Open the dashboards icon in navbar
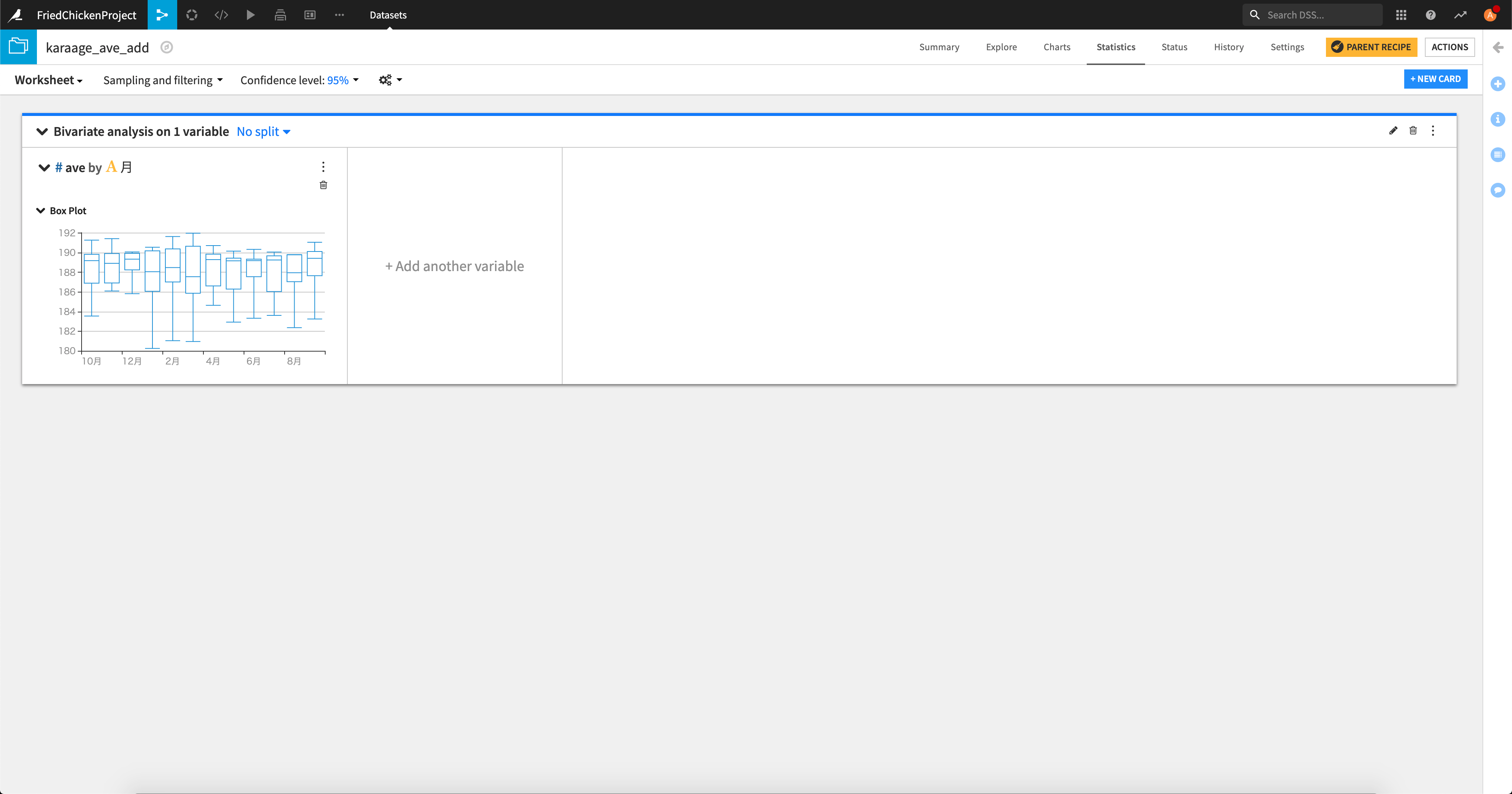 [x=310, y=15]
